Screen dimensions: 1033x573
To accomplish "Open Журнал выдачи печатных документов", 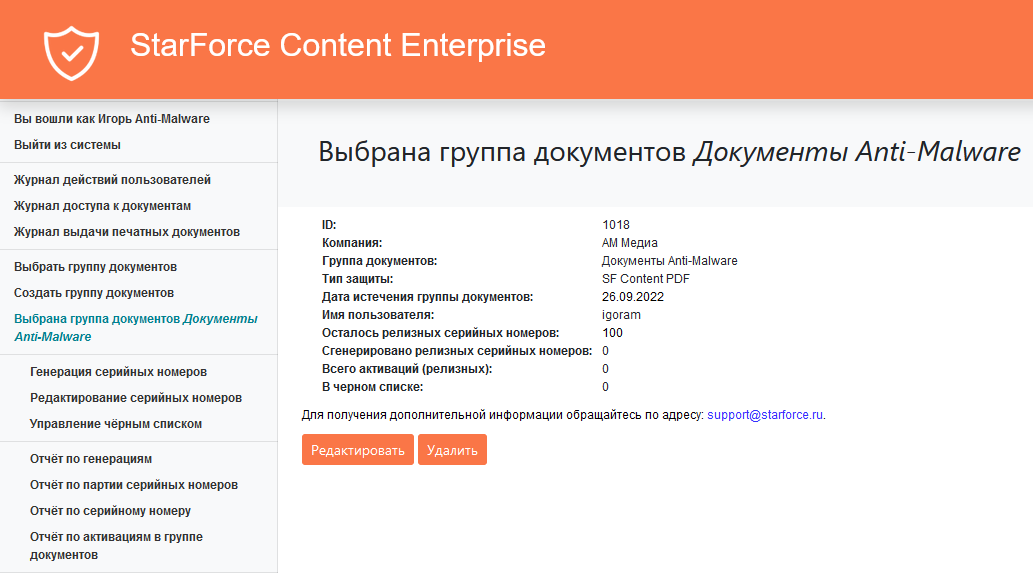I will pyautogui.click(x=126, y=232).
